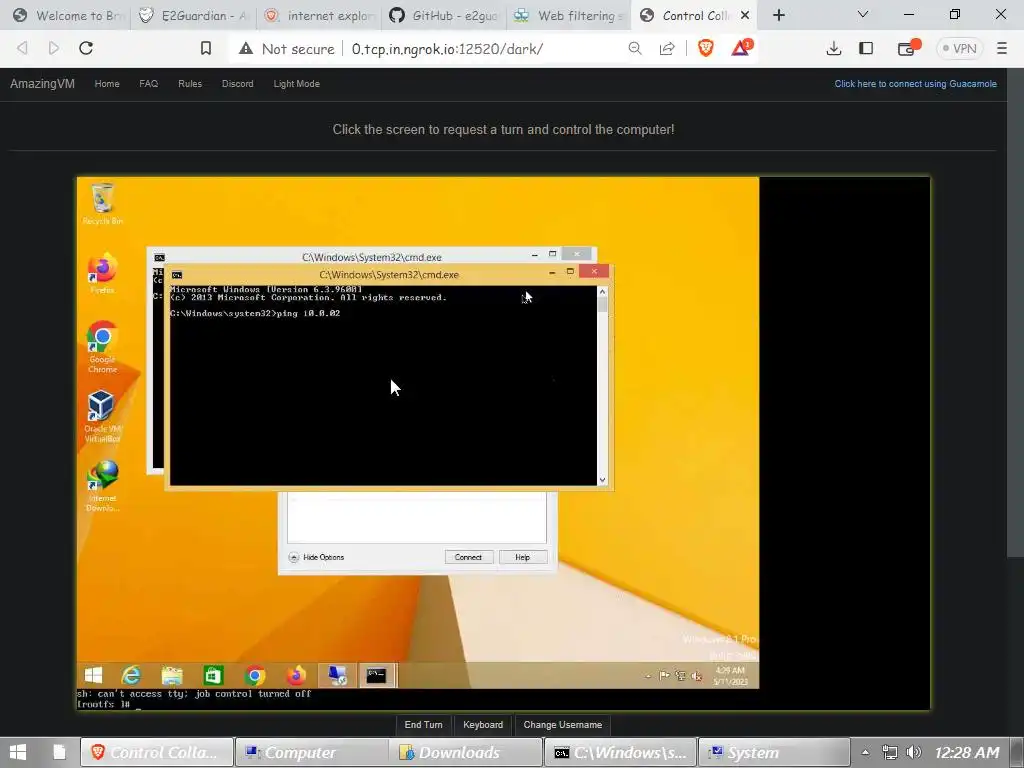Launch Google Chrome from the VM desktop
The image size is (1024, 768).
tap(103, 347)
